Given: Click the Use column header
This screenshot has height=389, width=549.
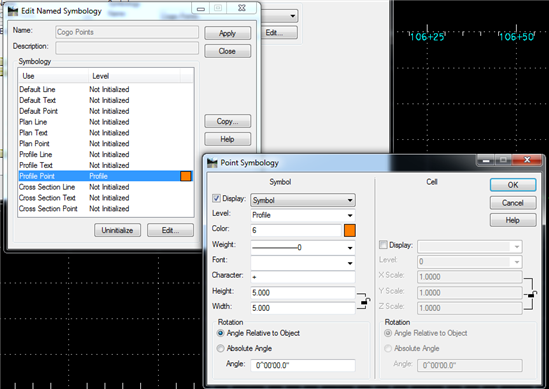Looking at the screenshot, I should pos(53,76).
